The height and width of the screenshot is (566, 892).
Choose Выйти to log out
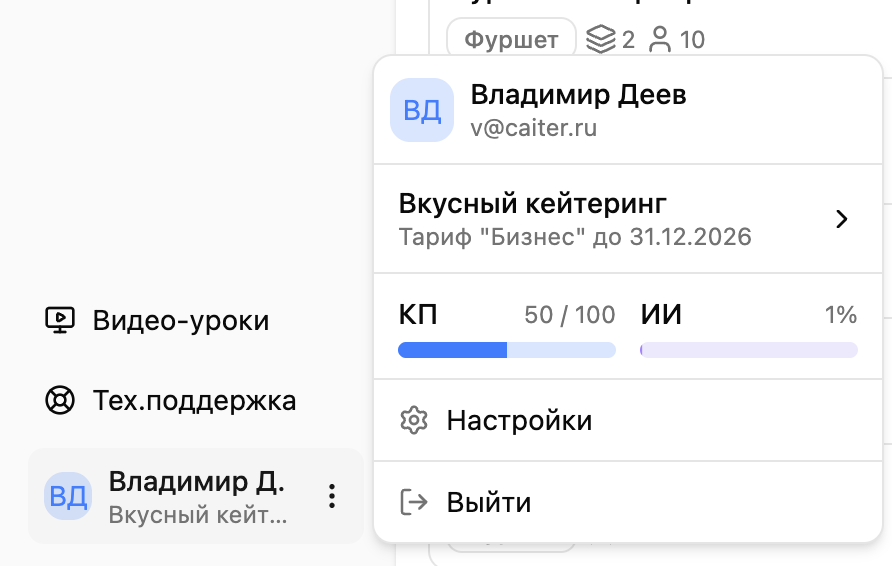[x=489, y=502]
